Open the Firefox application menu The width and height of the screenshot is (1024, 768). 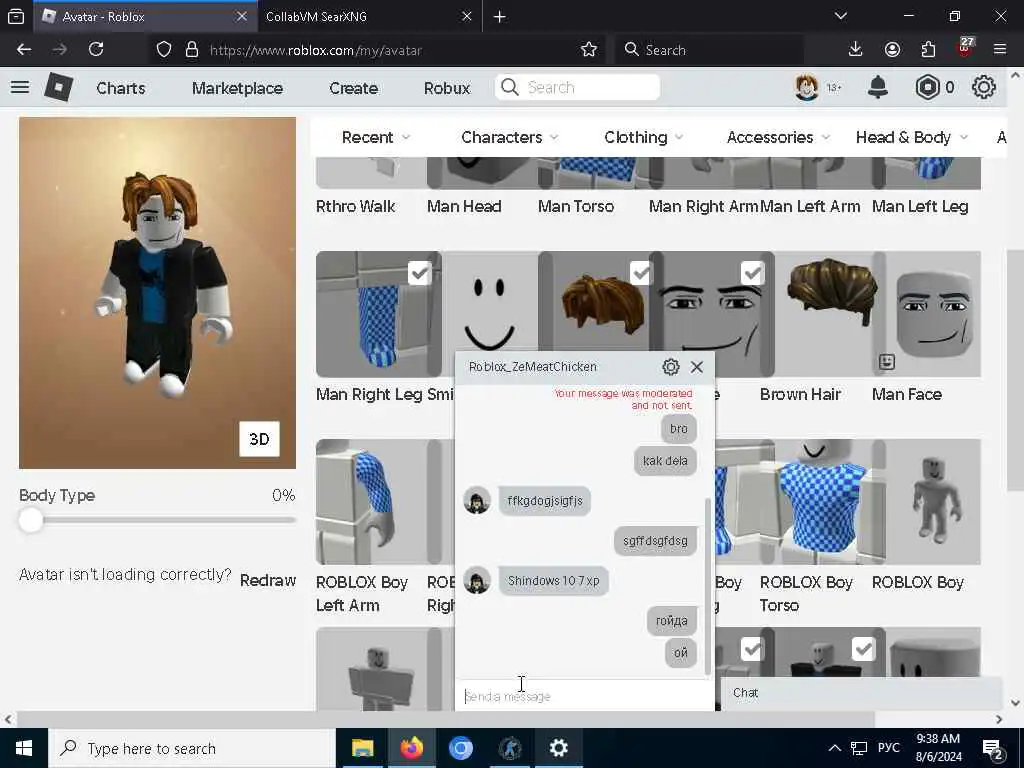pyautogui.click(x=1000, y=50)
